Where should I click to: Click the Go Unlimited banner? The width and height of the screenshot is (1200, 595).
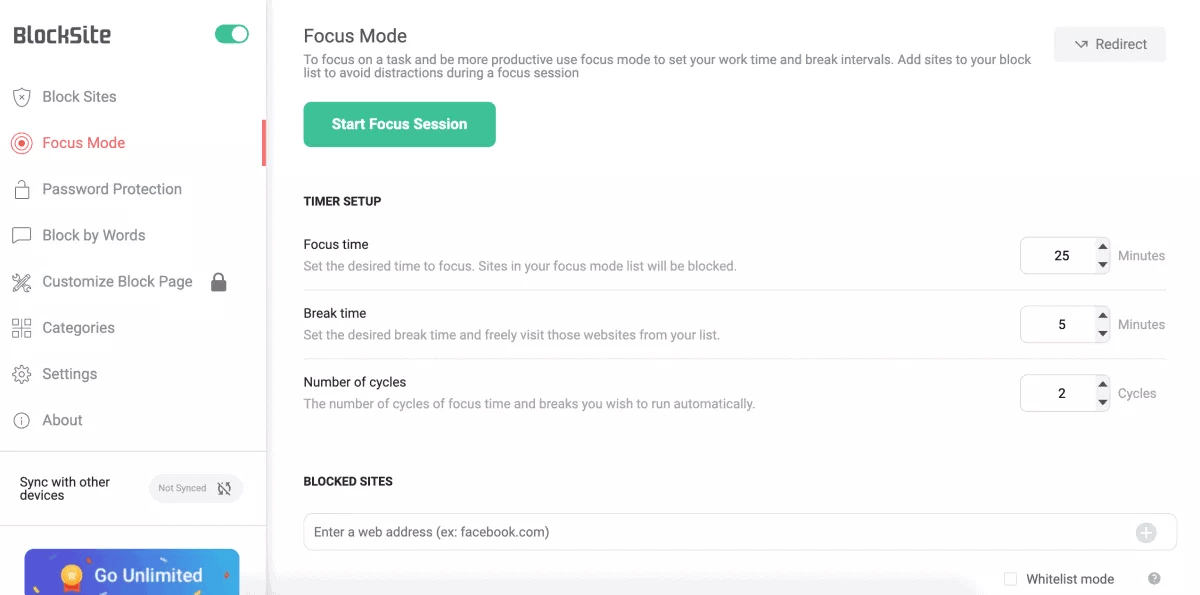131,574
